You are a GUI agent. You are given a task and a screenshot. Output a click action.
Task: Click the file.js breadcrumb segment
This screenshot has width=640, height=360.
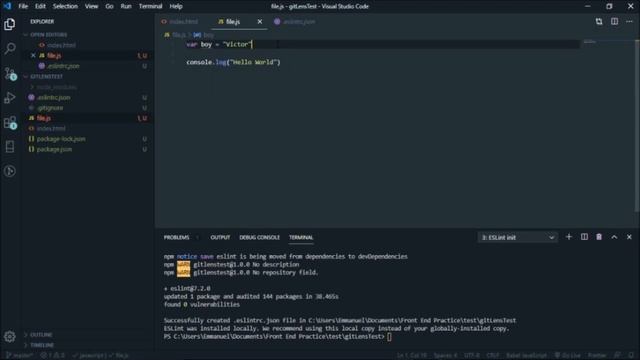(x=175, y=35)
